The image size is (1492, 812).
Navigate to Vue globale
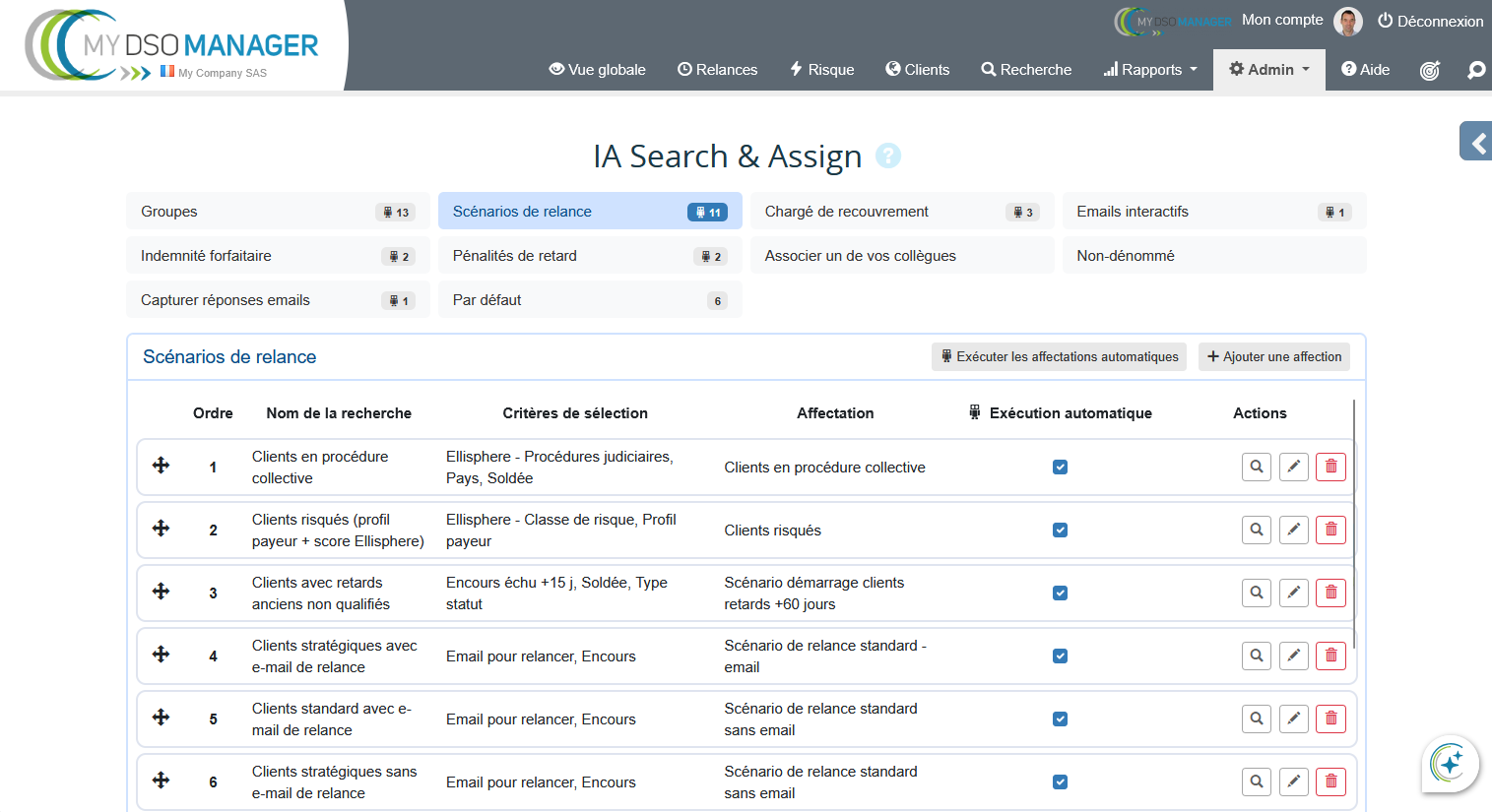pos(597,69)
